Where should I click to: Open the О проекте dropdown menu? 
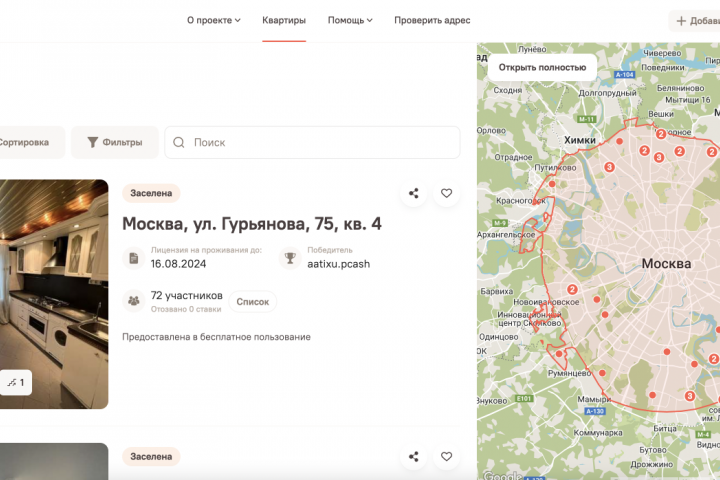pyautogui.click(x=214, y=20)
